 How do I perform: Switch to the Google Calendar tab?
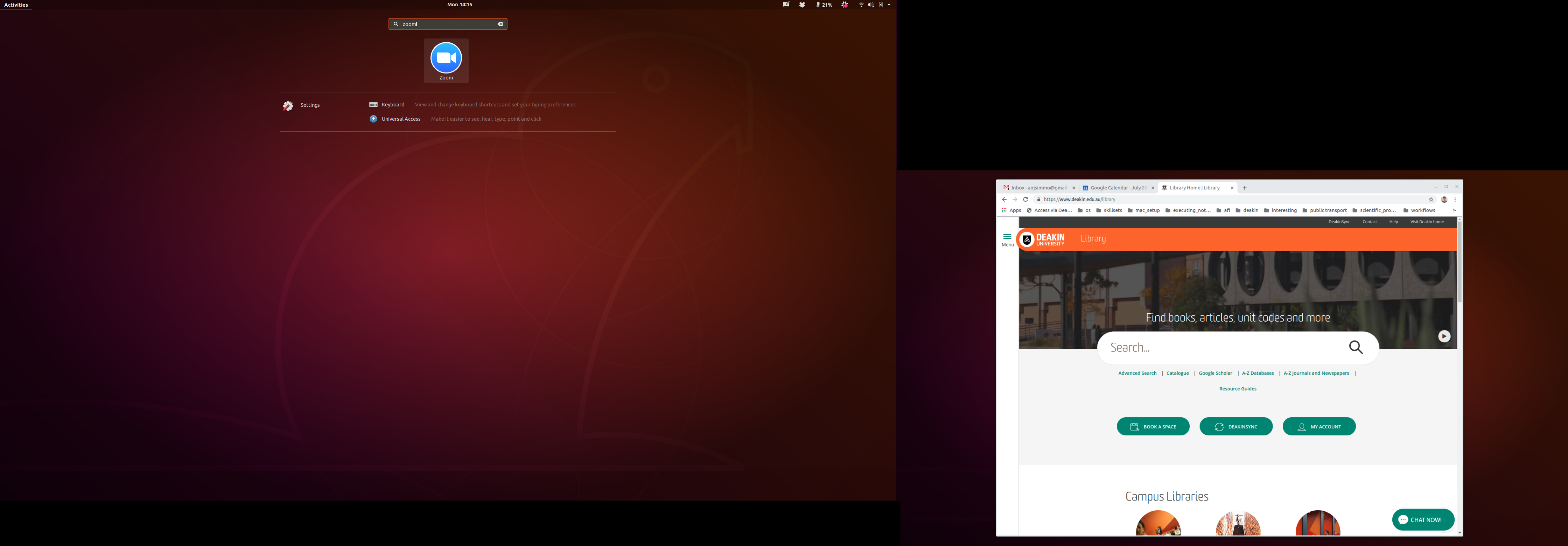tap(1117, 188)
